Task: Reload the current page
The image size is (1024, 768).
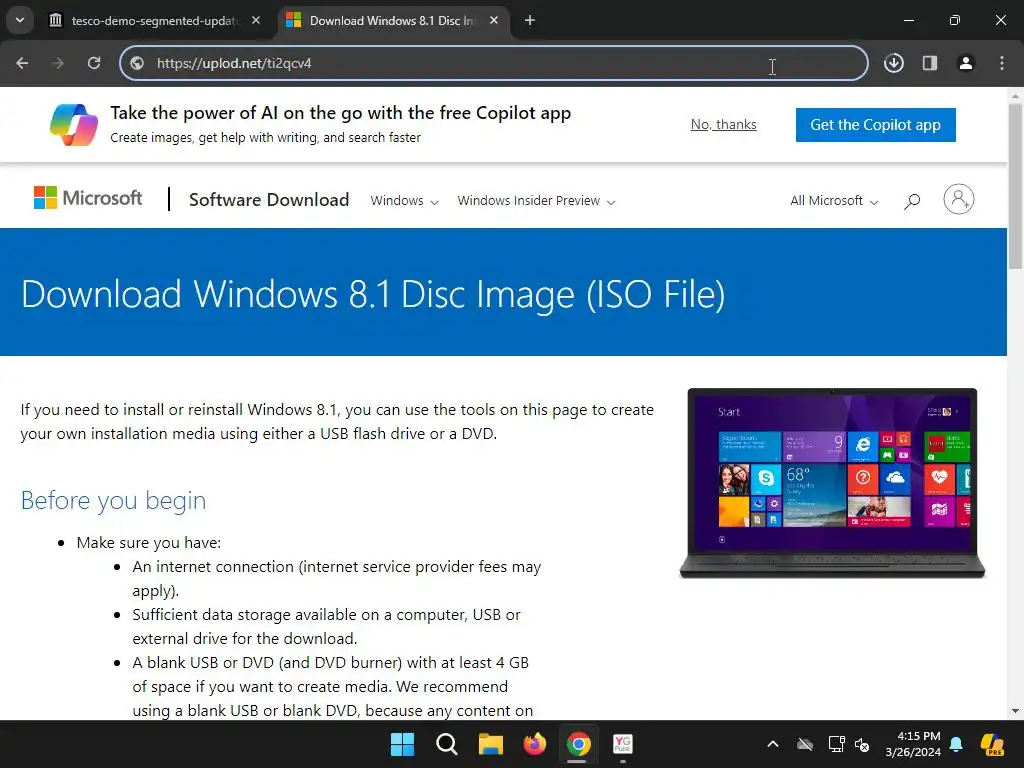Action: (94, 63)
